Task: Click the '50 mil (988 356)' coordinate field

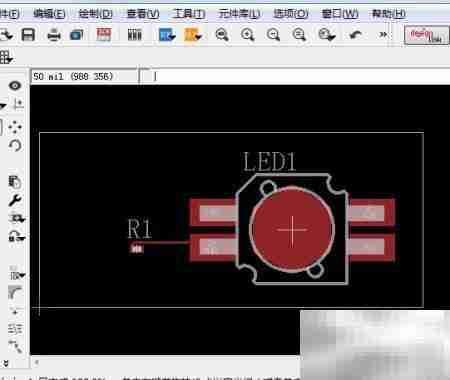Action: coord(84,77)
